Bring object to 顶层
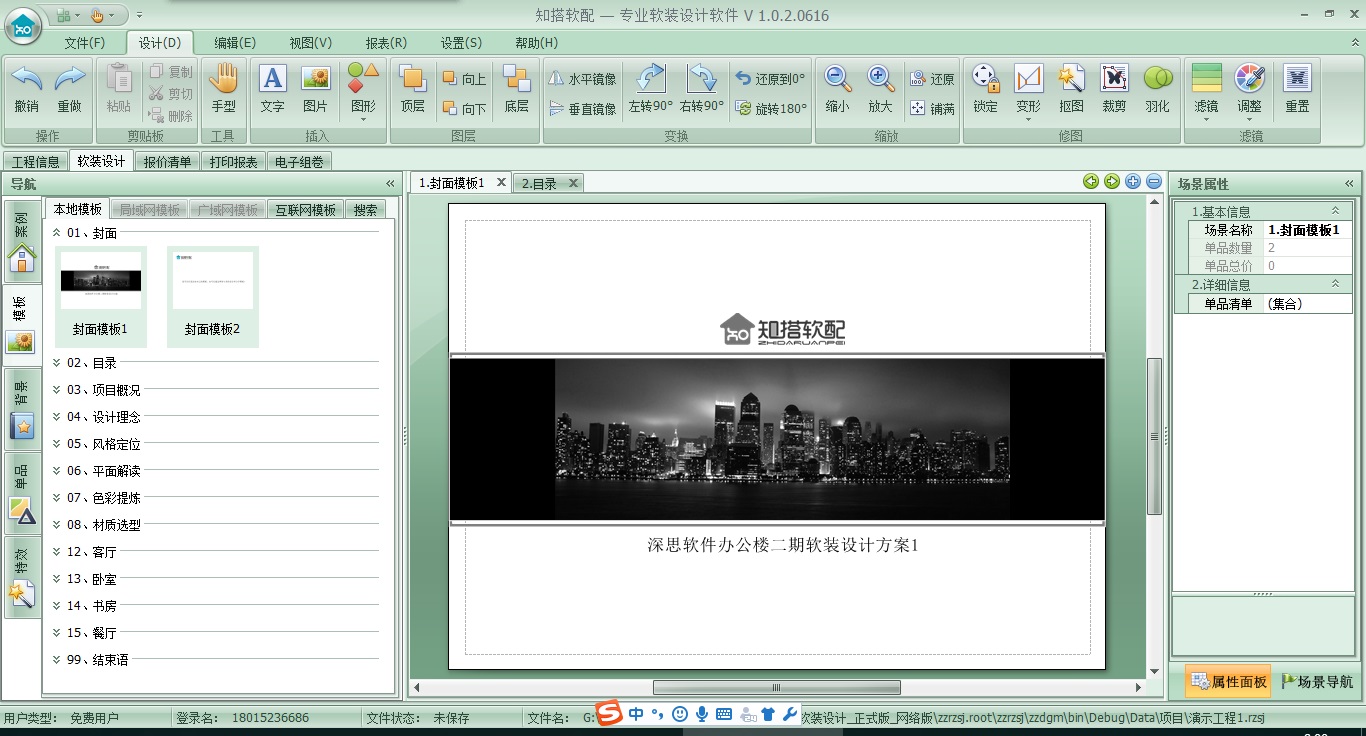 [413, 88]
